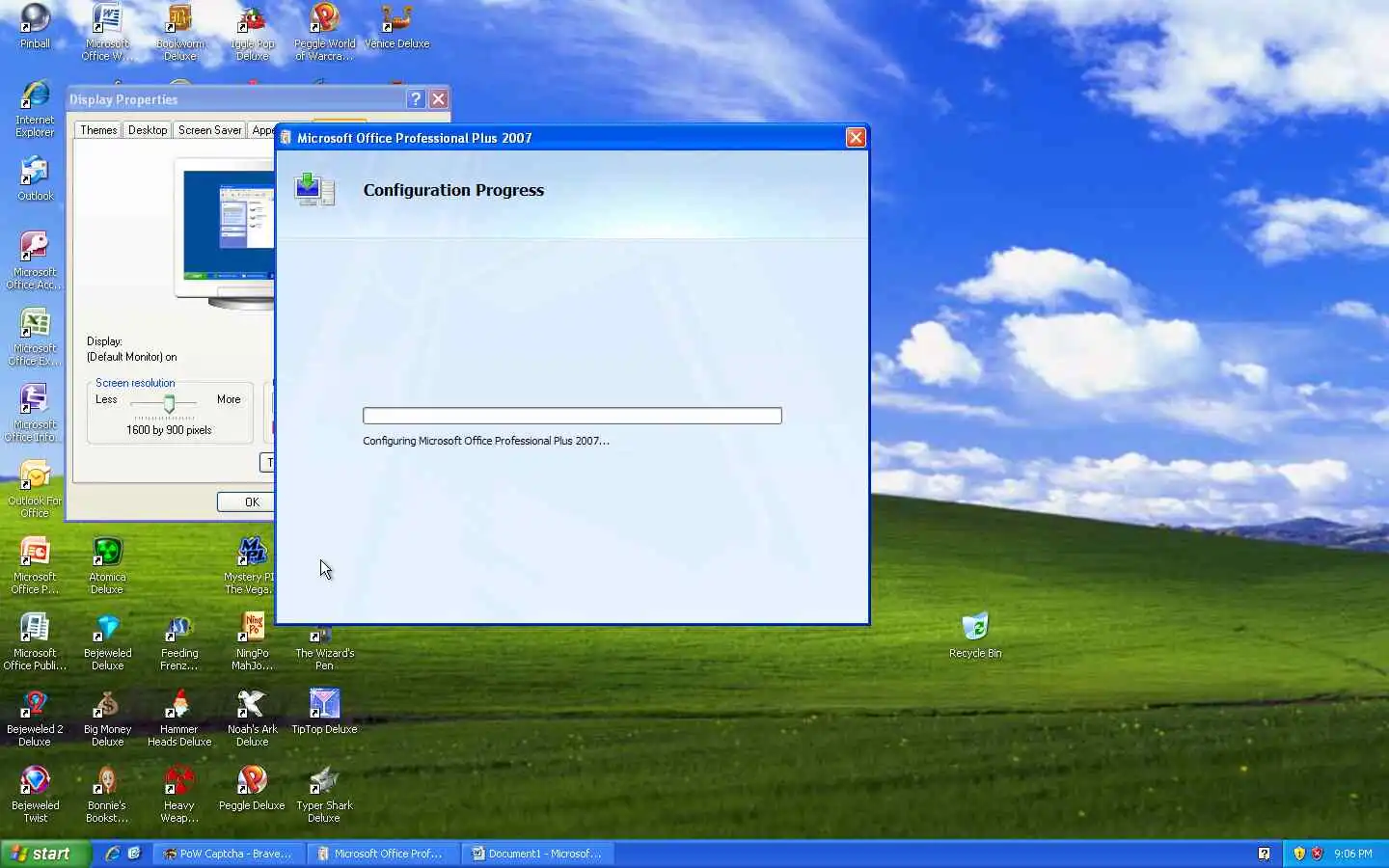The width and height of the screenshot is (1389, 868).
Task: Select the Bejeweled 2 Deluxe icon
Action: [35, 718]
